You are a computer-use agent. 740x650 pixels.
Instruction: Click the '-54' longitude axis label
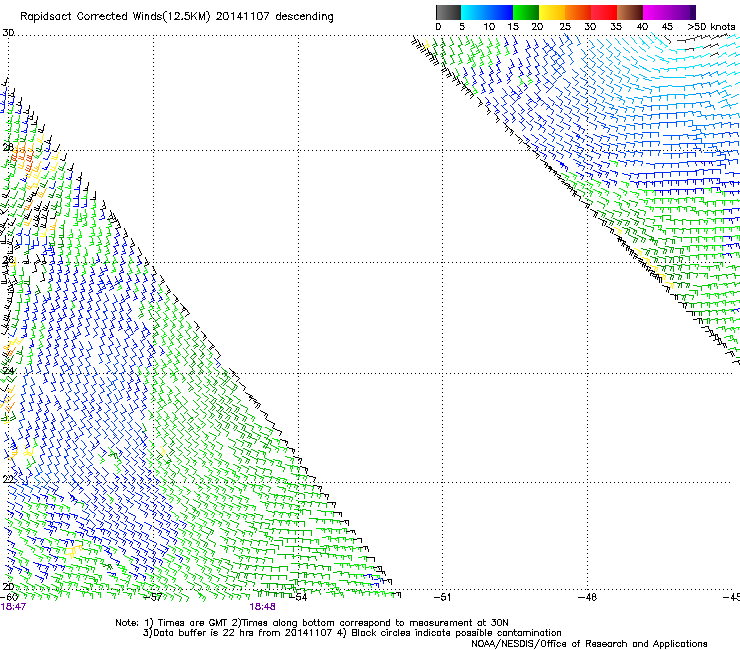click(298, 598)
